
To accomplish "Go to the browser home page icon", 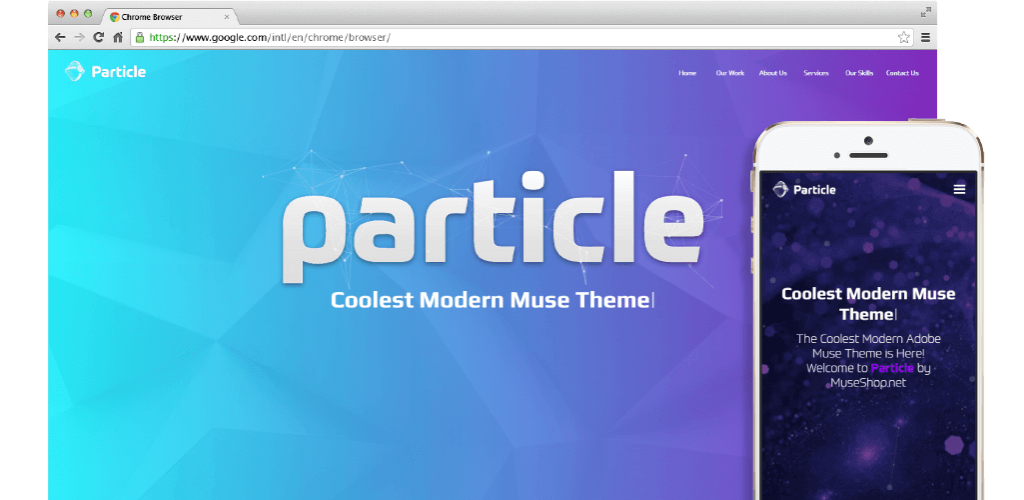I will tap(118, 37).
